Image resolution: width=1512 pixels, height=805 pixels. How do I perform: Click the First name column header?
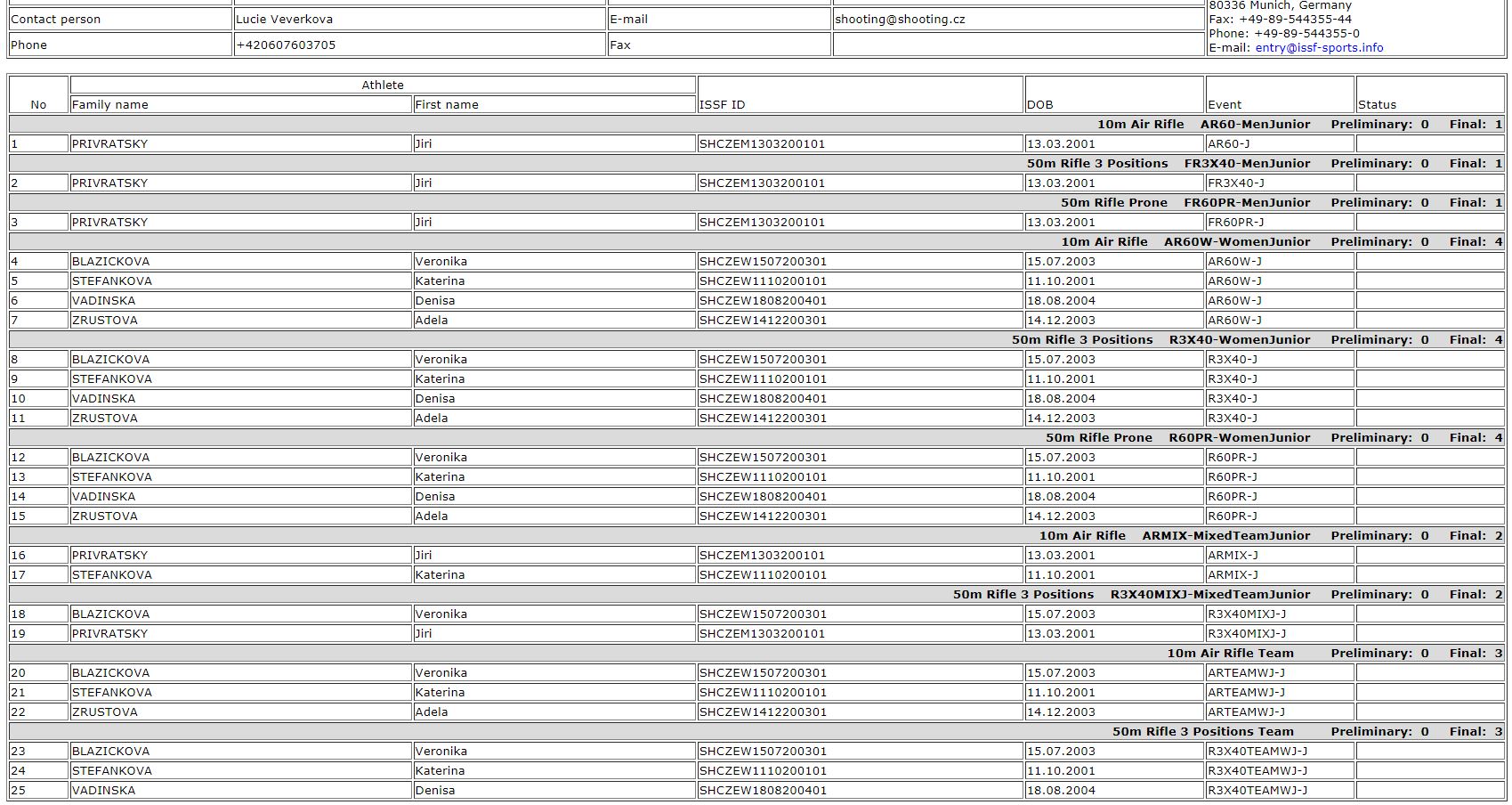(x=447, y=105)
